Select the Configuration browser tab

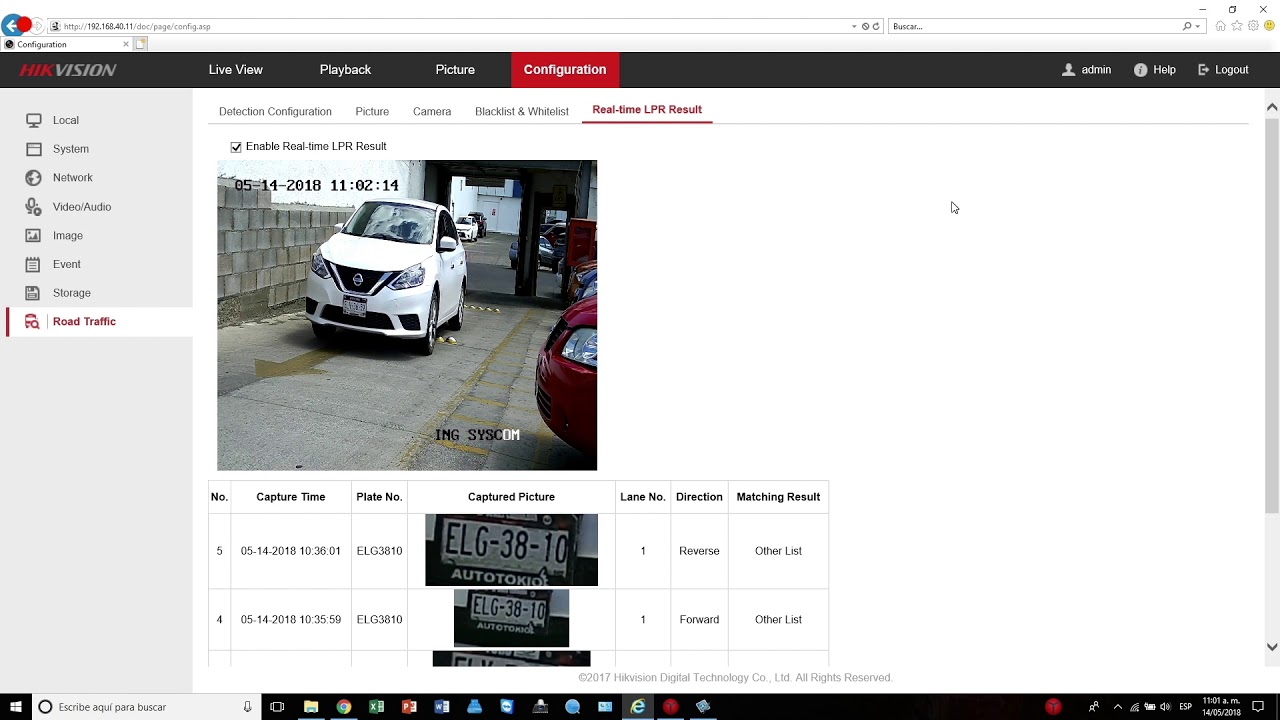point(65,44)
